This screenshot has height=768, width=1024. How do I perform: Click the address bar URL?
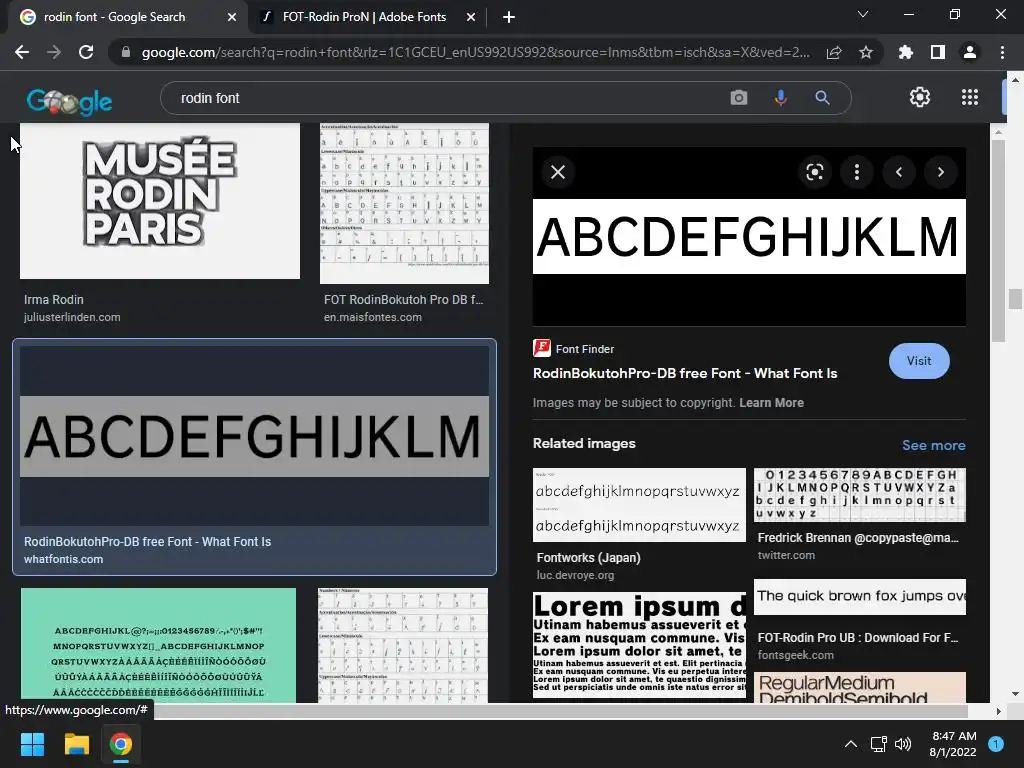(475, 52)
